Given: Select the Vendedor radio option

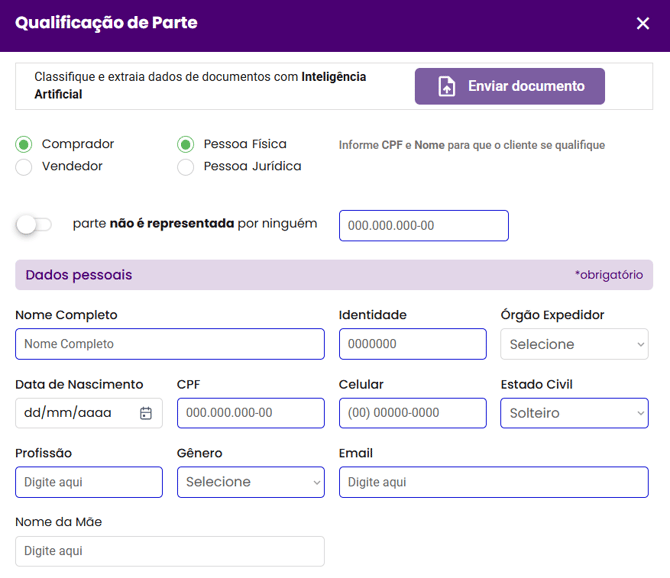Looking at the screenshot, I should [x=24, y=167].
